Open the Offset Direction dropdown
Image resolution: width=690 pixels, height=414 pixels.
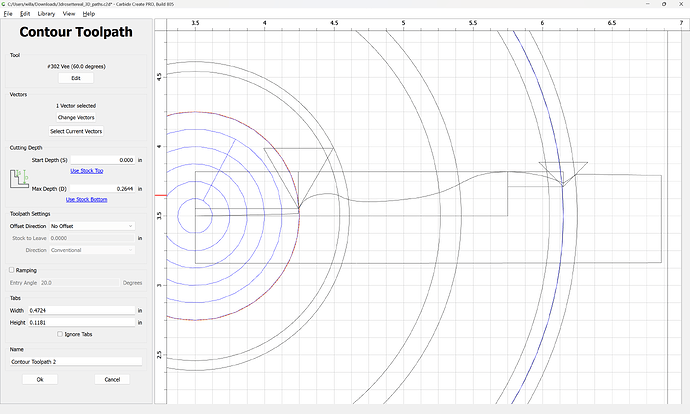click(x=92, y=226)
